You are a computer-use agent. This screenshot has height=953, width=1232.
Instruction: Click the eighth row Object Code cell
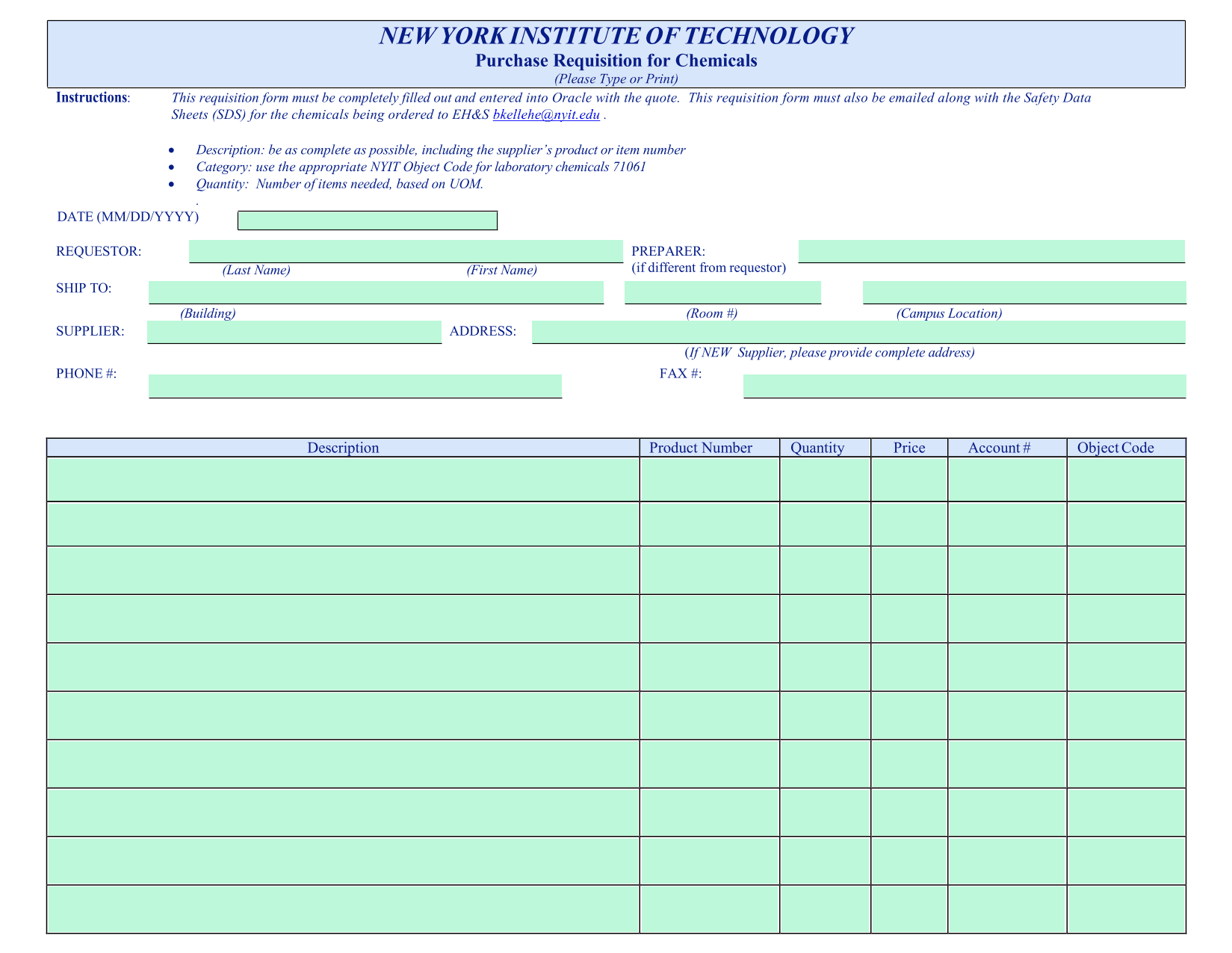coord(1127,812)
